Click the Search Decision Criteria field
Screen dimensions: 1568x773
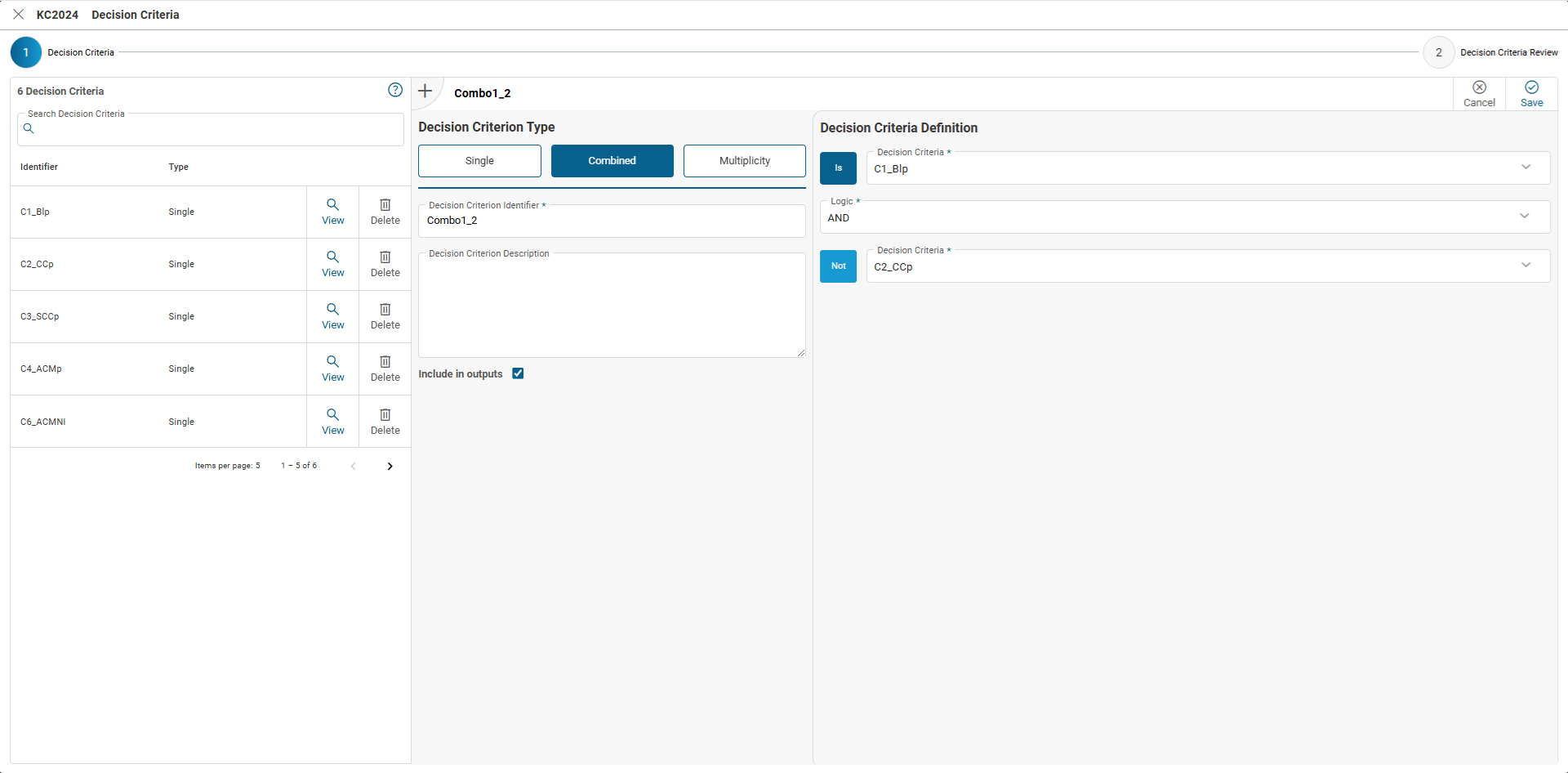click(211, 129)
